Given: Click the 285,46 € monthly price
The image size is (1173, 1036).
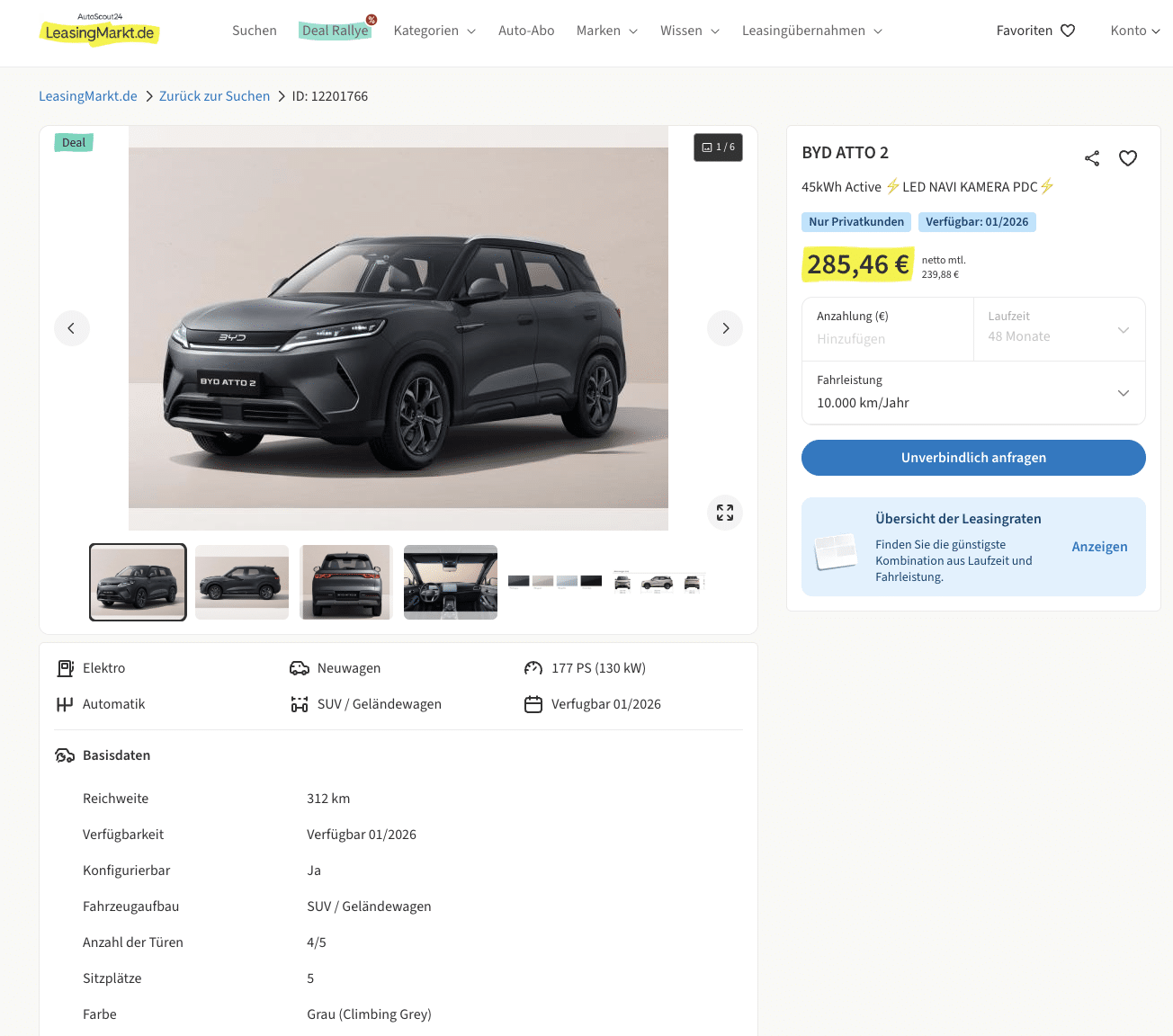Looking at the screenshot, I should pos(858,264).
